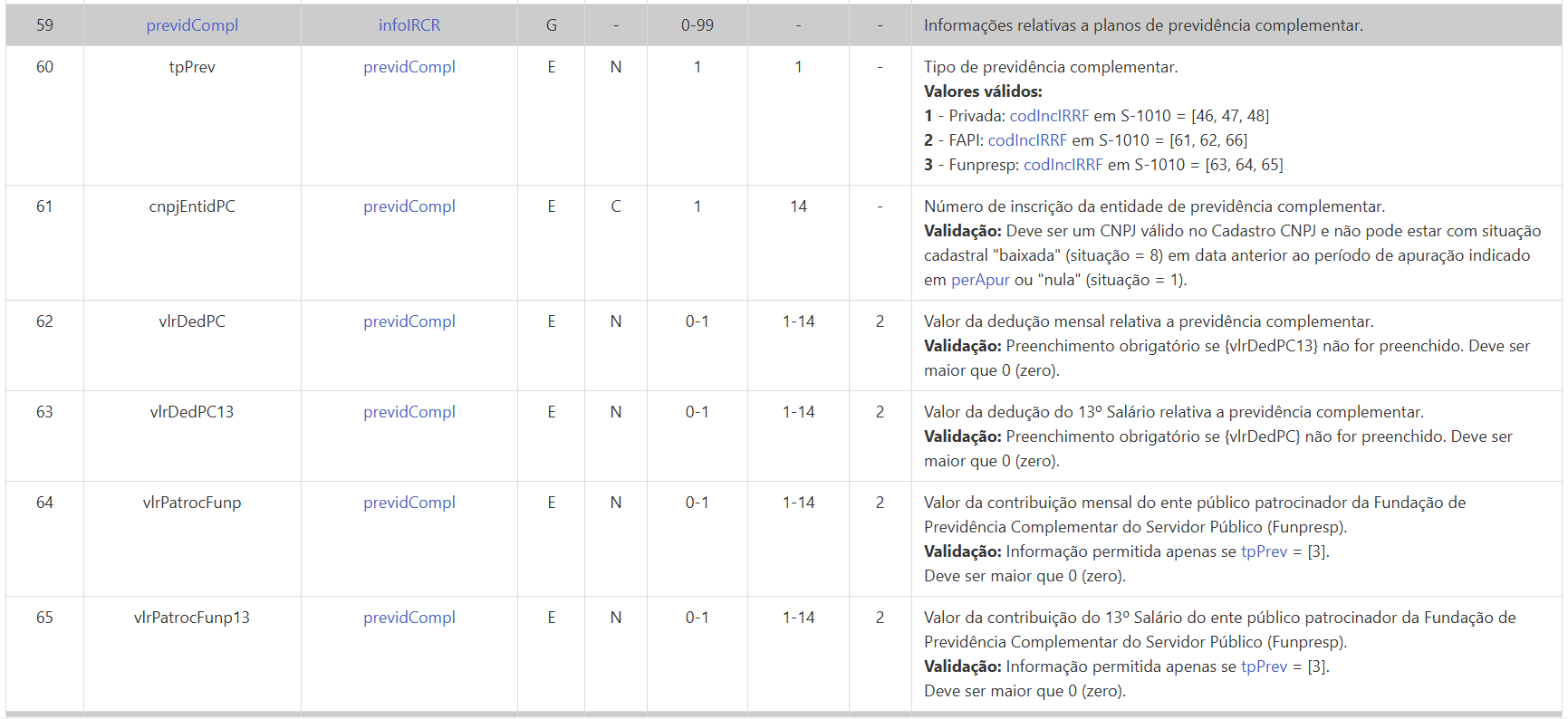Follow tpPrev link in row 65 description
The width and height of the screenshot is (1568, 719).
coord(1264,666)
